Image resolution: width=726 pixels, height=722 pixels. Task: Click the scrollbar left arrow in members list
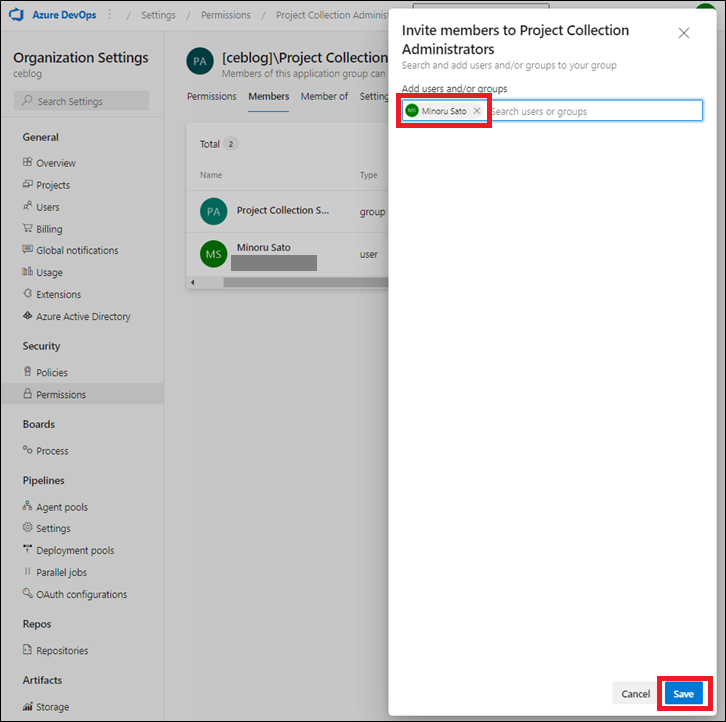tap(193, 282)
